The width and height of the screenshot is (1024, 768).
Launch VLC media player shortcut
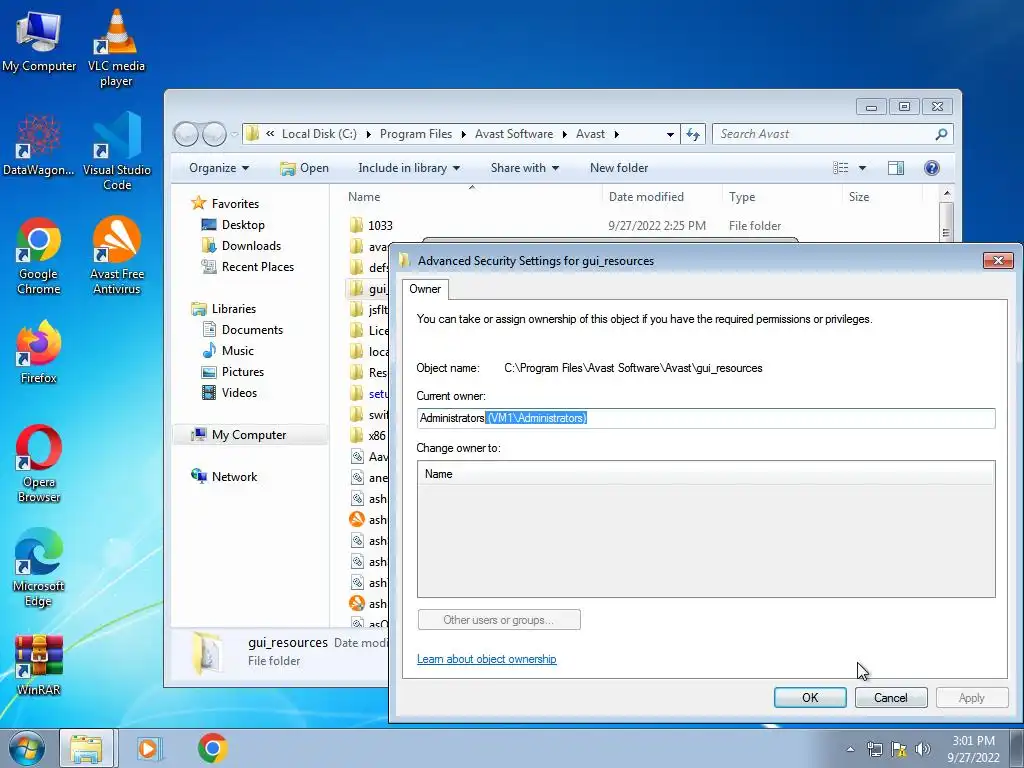(116, 47)
